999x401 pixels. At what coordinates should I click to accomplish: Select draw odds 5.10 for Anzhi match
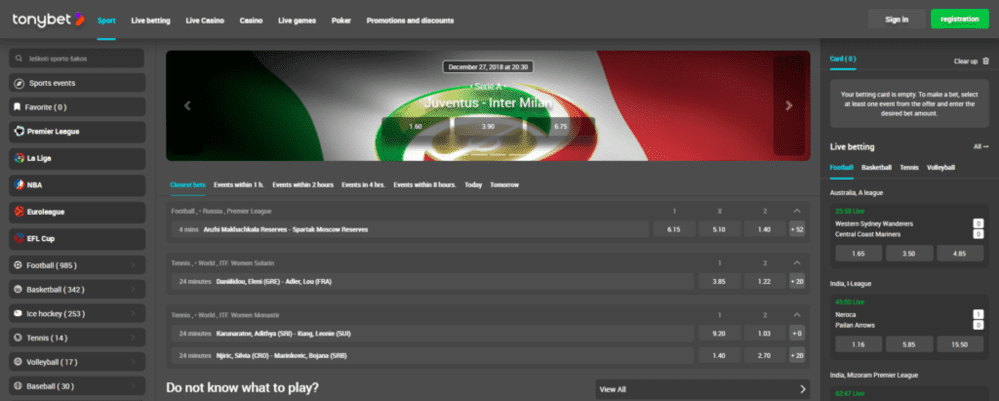719,229
